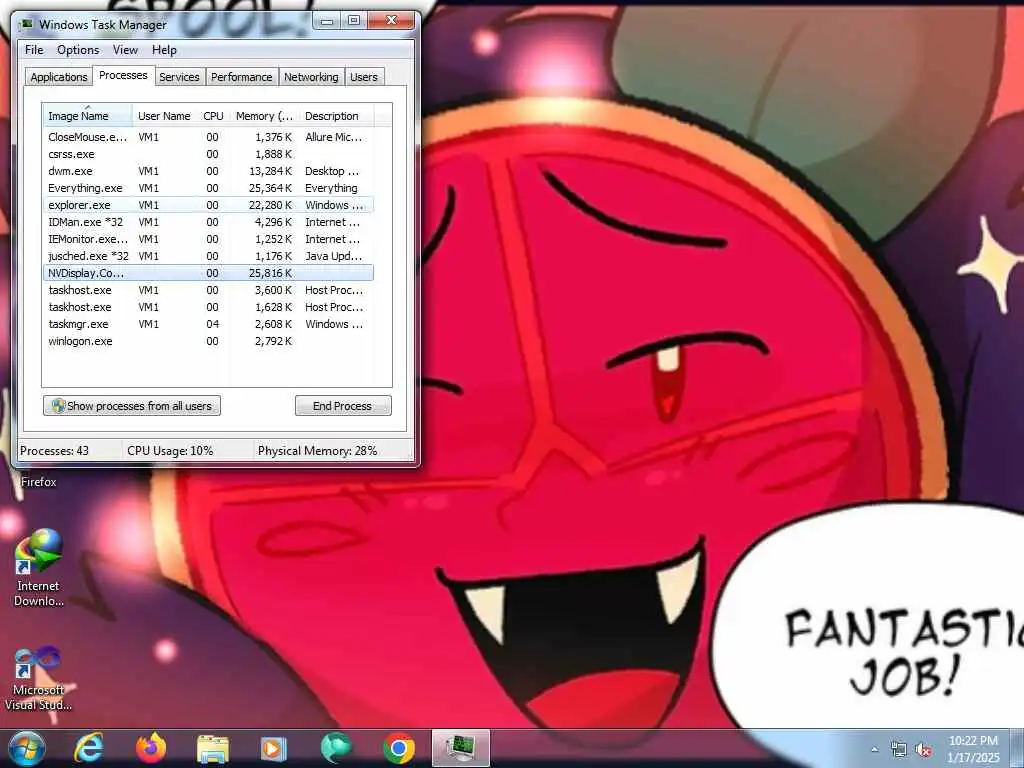This screenshot has height=768, width=1024.
Task: Sort by the Image Name column header
Action: click(x=88, y=115)
